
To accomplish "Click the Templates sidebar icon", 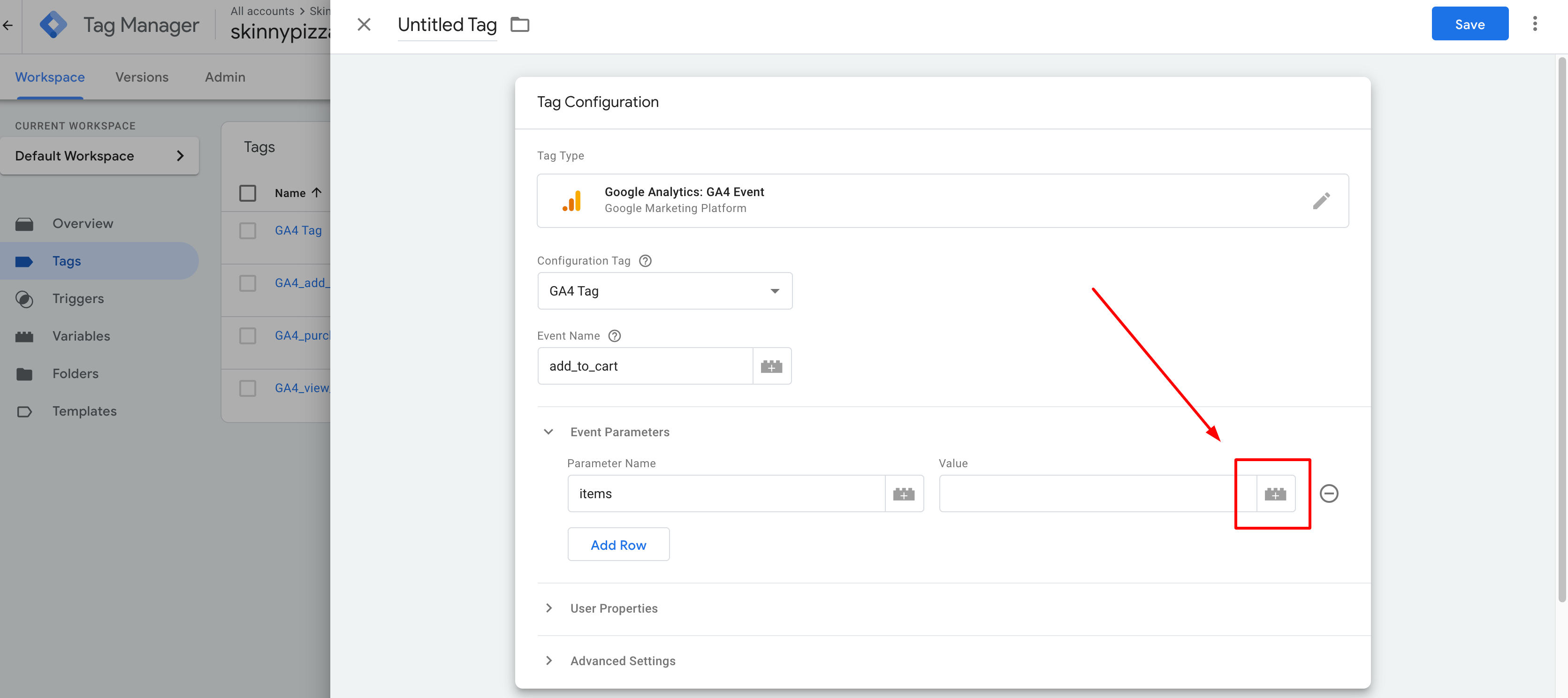I will coord(24,411).
